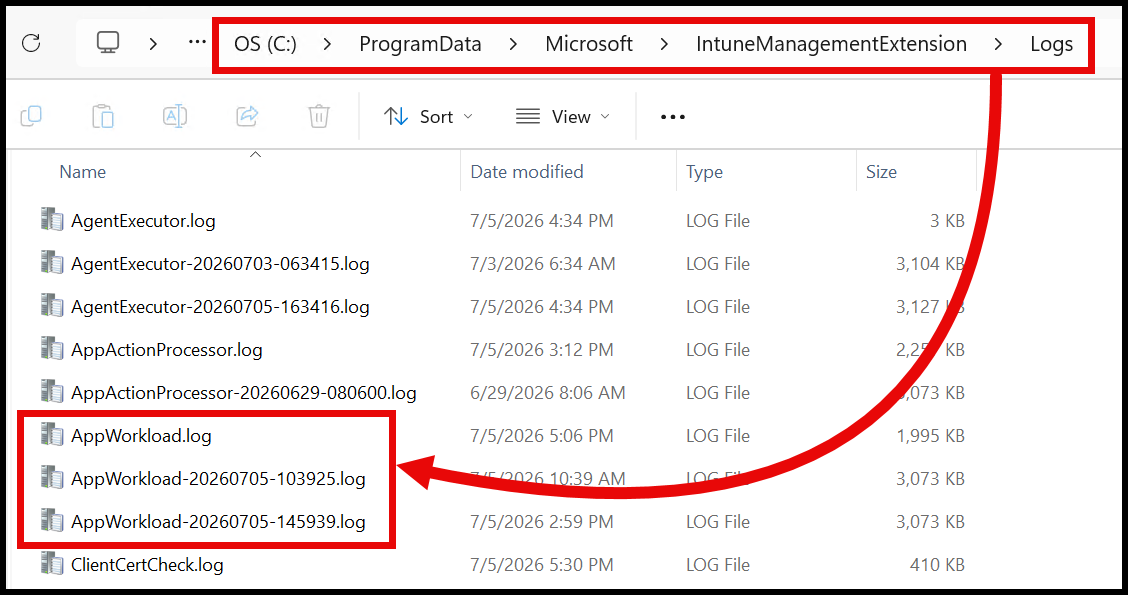Open the hidden breadcrumb ellipsis
The image size is (1128, 595).
[197, 42]
